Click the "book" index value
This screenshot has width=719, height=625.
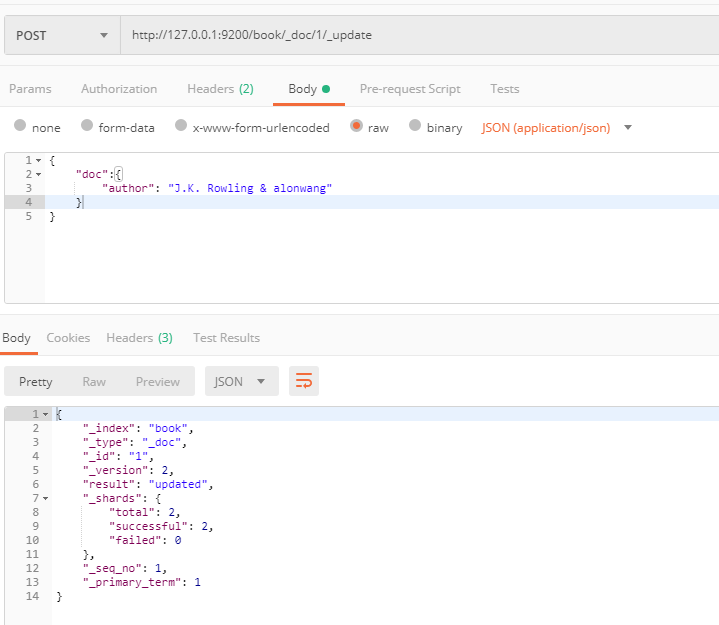coord(168,428)
